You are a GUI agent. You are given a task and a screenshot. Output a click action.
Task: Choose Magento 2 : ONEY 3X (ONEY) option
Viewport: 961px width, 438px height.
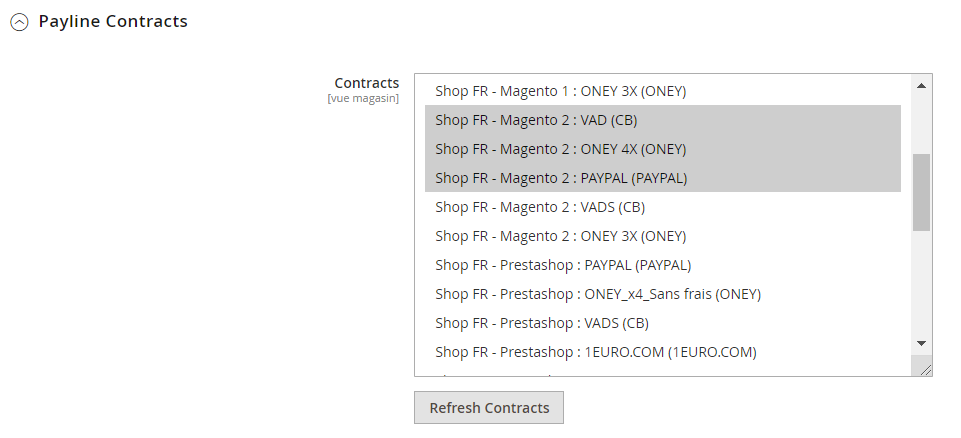coord(560,236)
